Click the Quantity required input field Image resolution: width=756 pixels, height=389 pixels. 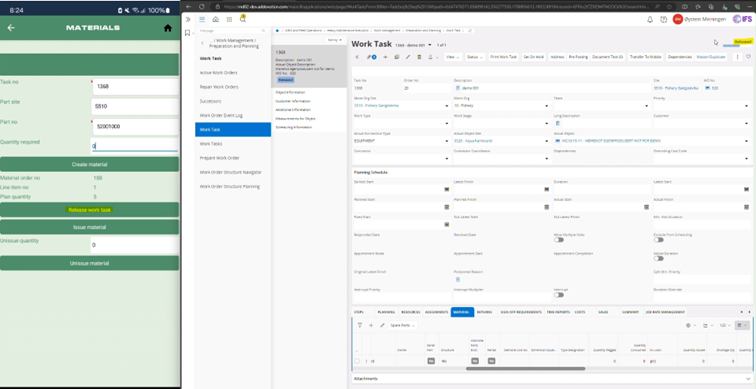tap(135, 145)
